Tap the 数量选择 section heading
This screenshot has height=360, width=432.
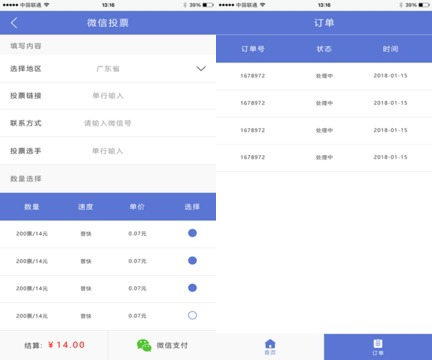coord(26,179)
